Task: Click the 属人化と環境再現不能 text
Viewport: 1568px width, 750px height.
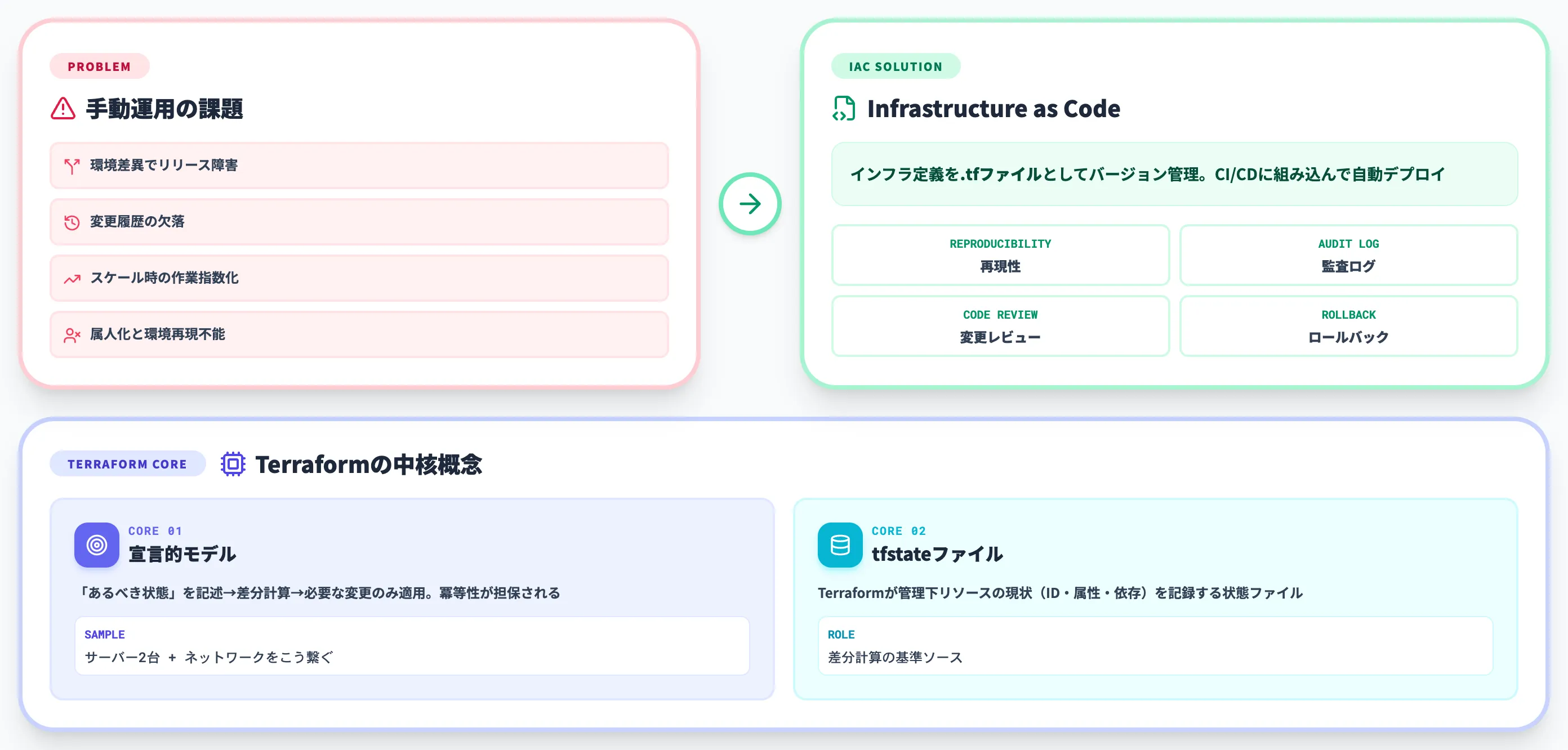Action: [158, 334]
